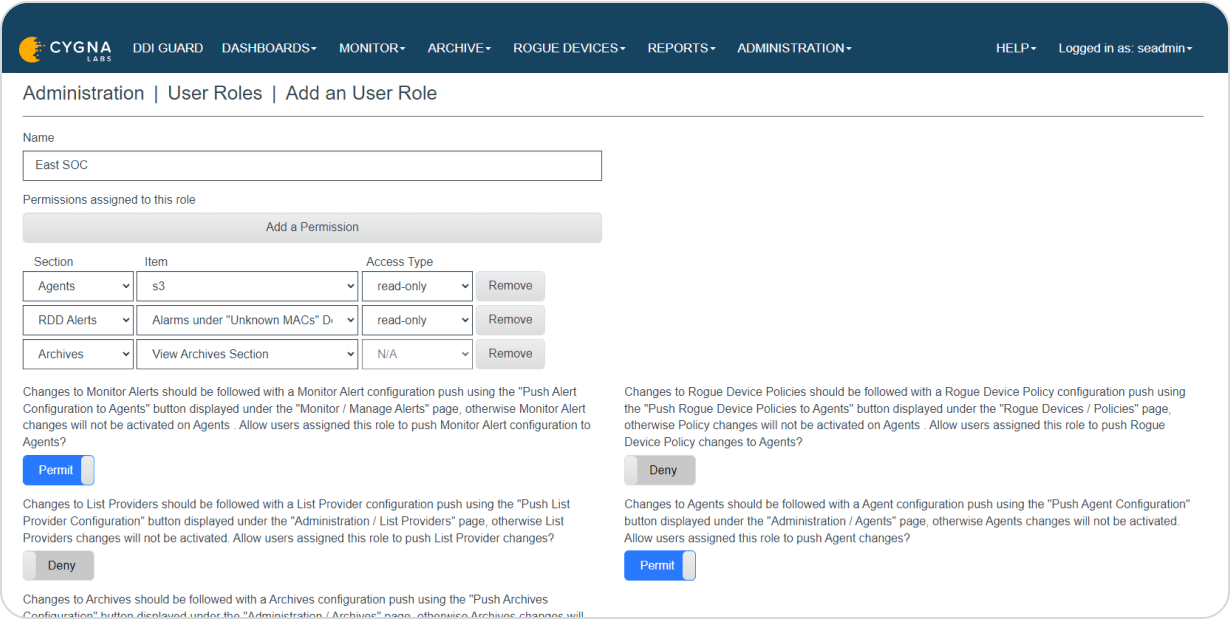The image size is (1230, 619).
Task: Open the ARCHIVE menu
Action: [x=458, y=47]
